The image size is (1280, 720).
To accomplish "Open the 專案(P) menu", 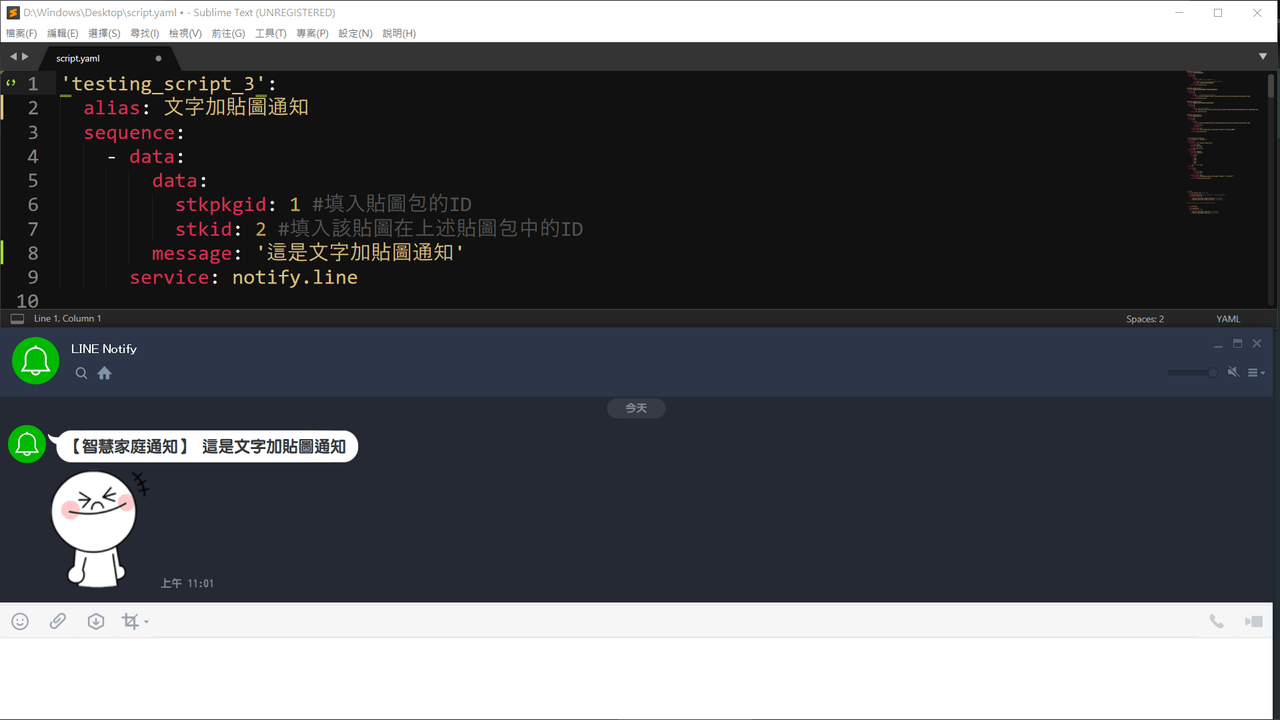I will pos(312,33).
